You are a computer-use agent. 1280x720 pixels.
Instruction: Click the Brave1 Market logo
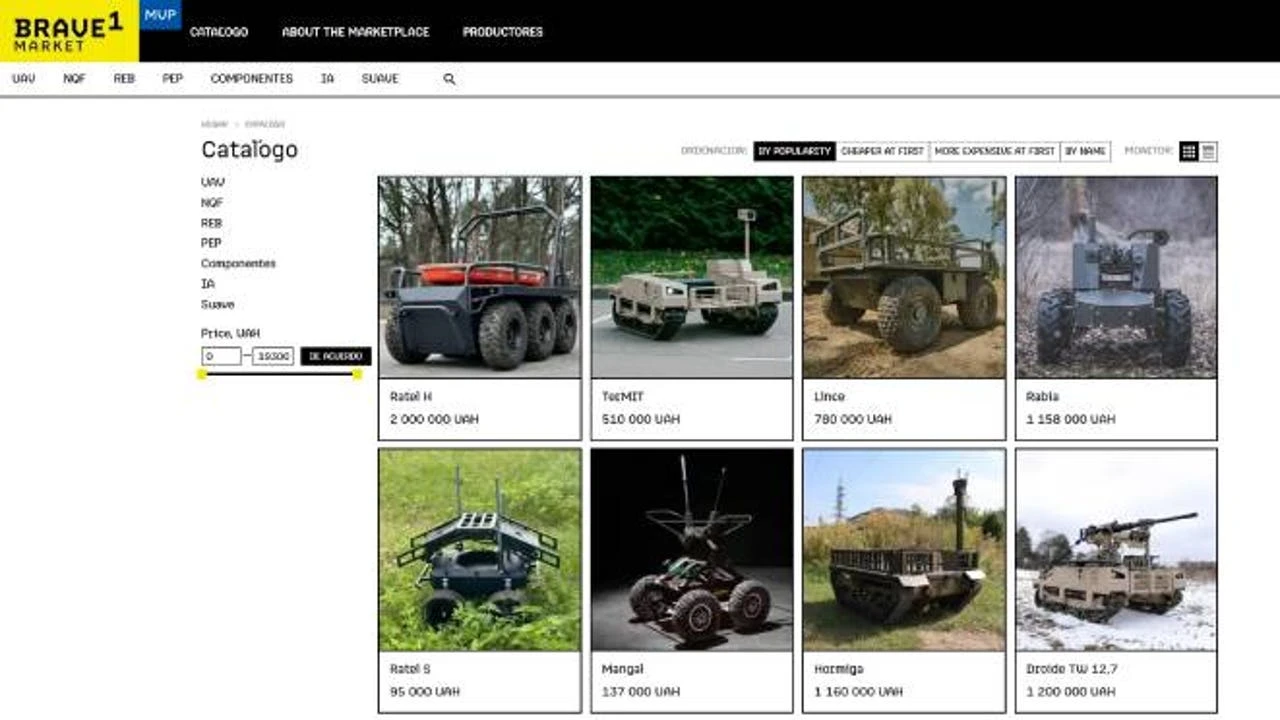(x=69, y=31)
